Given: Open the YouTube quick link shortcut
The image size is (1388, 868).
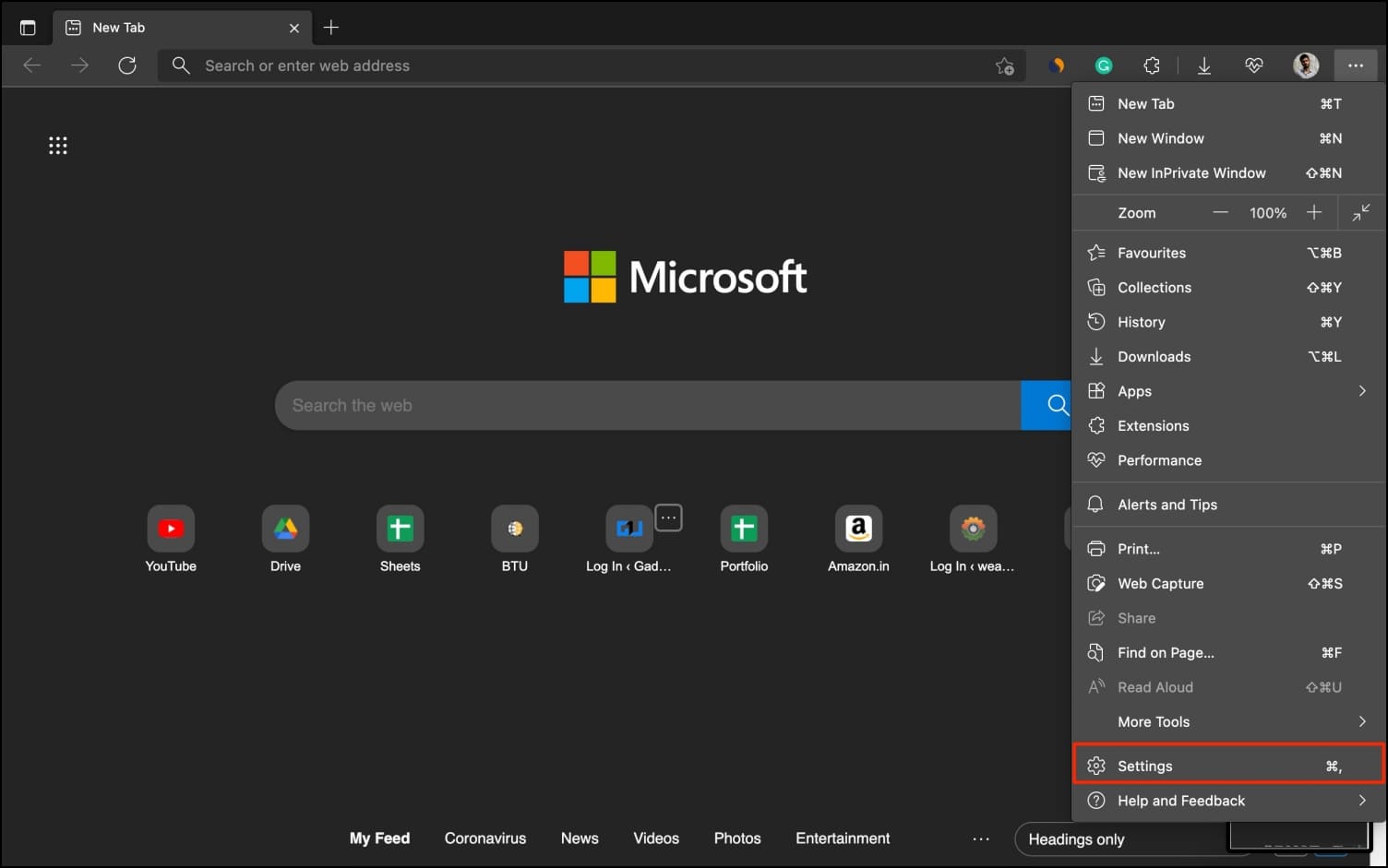Looking at the screenshot, I should pyautogui.click(x=171, y=528).
